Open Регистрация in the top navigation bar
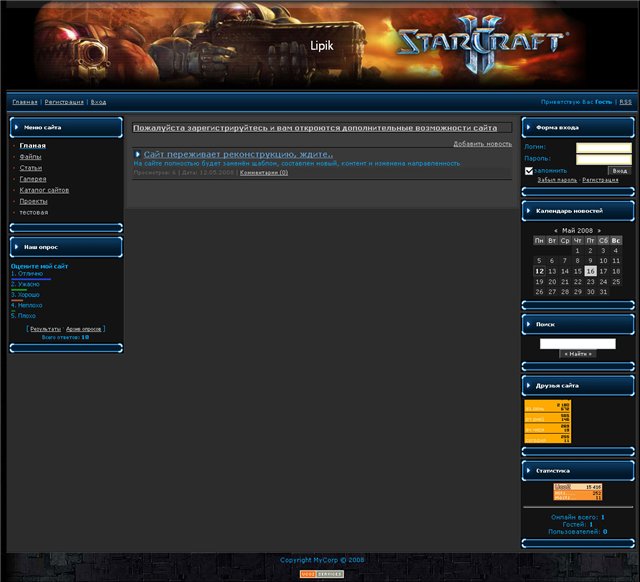640x582 pixels. click(64, 102)
